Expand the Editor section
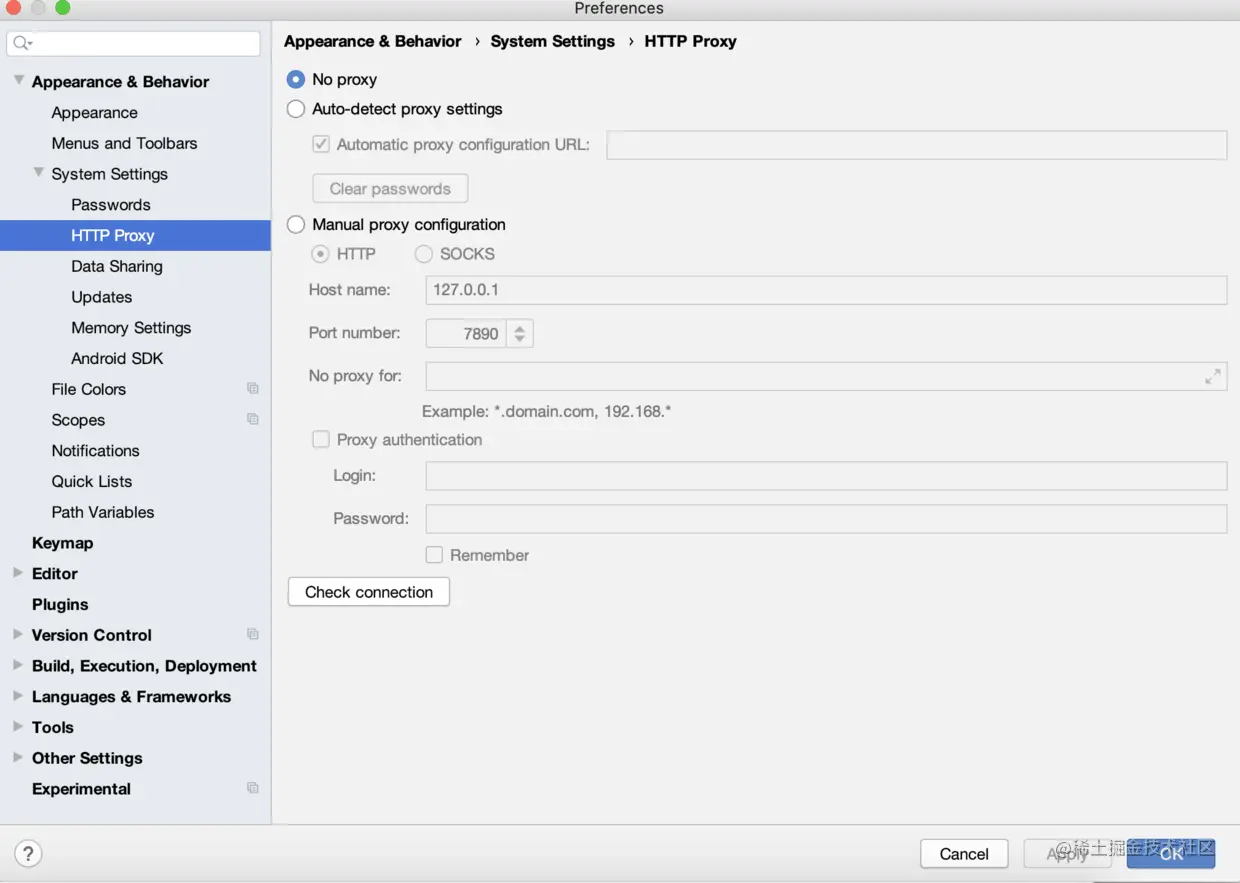The height and width of the screenshot is (883, 1240). (x=18, y=573)
